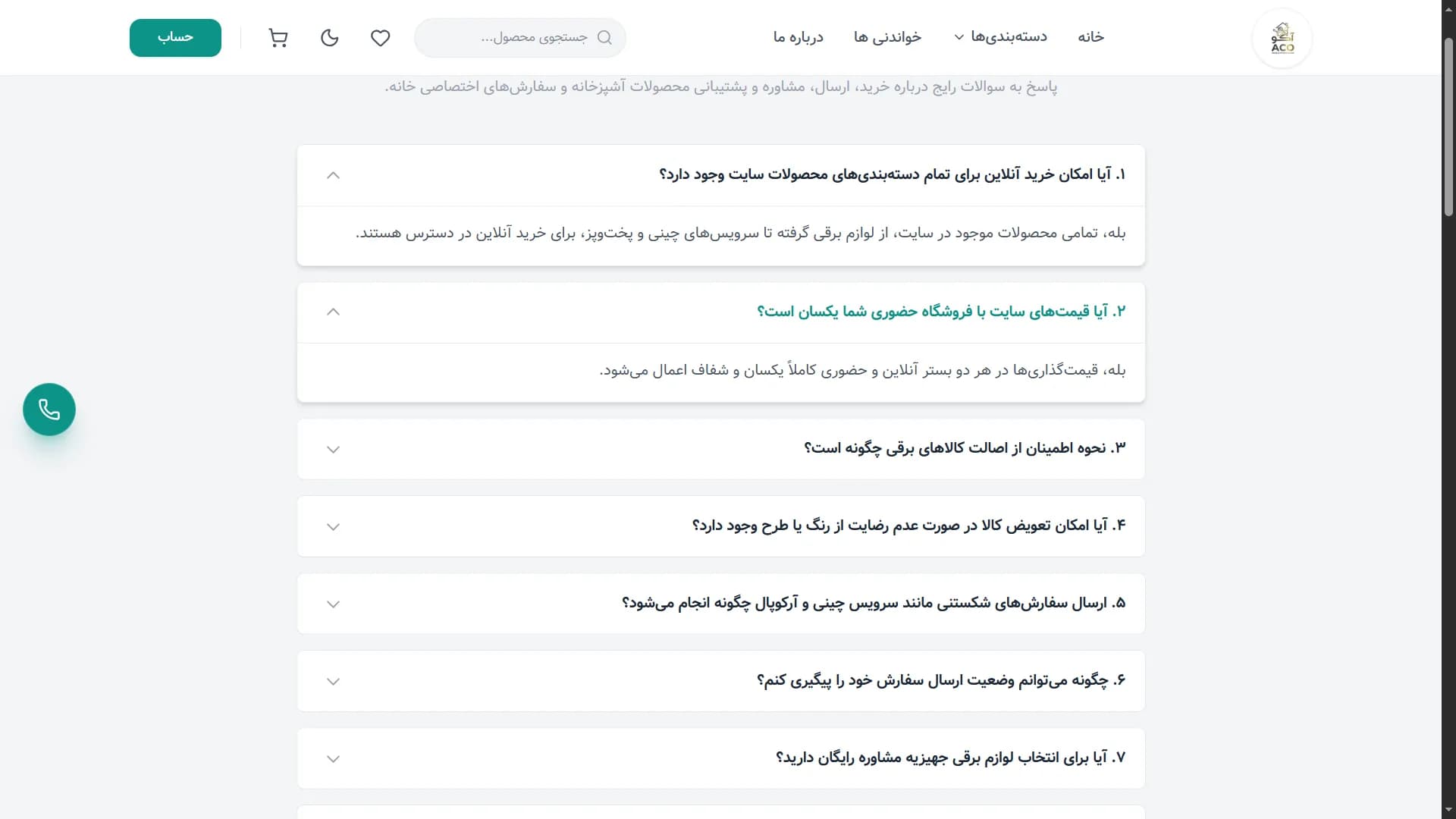Click the ACO logo
1456x819 pixels.
(1282, 38)
